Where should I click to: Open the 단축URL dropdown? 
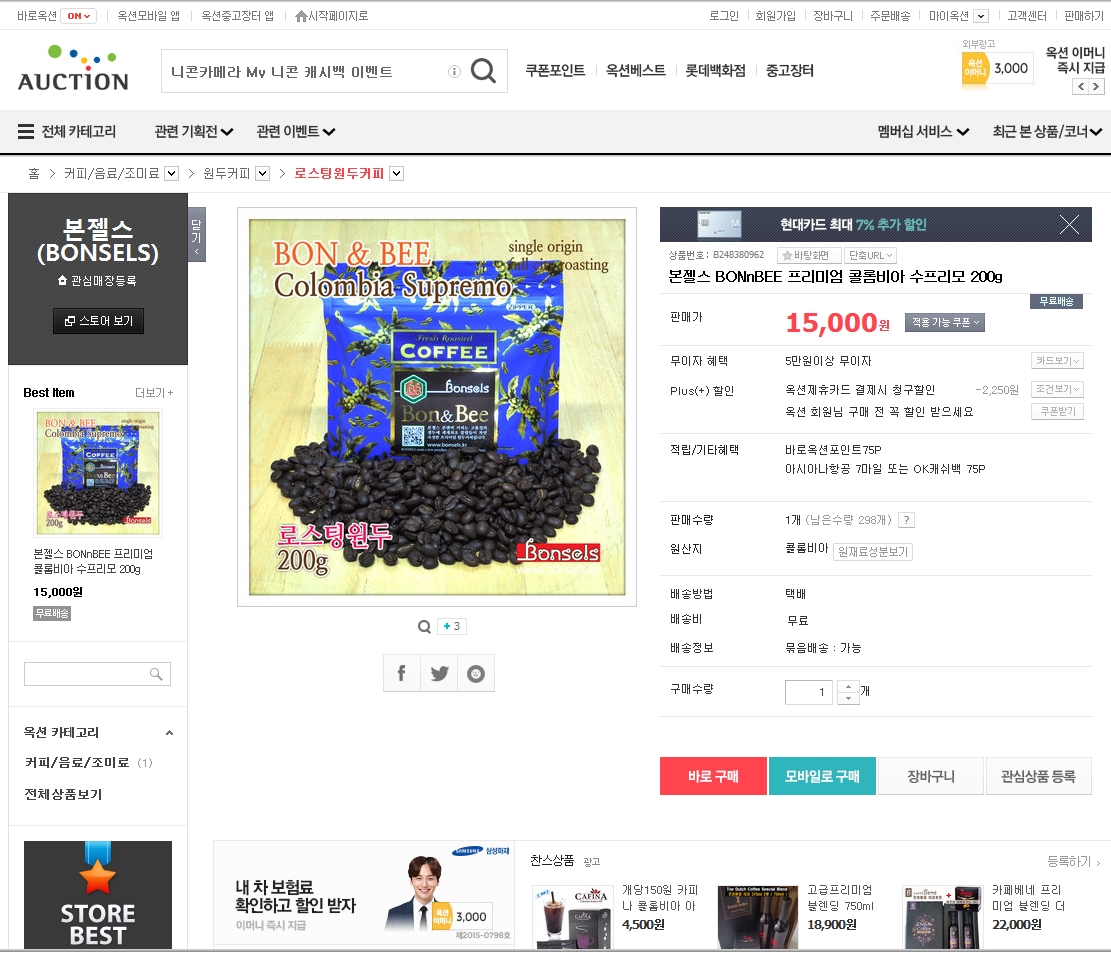tap(870, 255)
